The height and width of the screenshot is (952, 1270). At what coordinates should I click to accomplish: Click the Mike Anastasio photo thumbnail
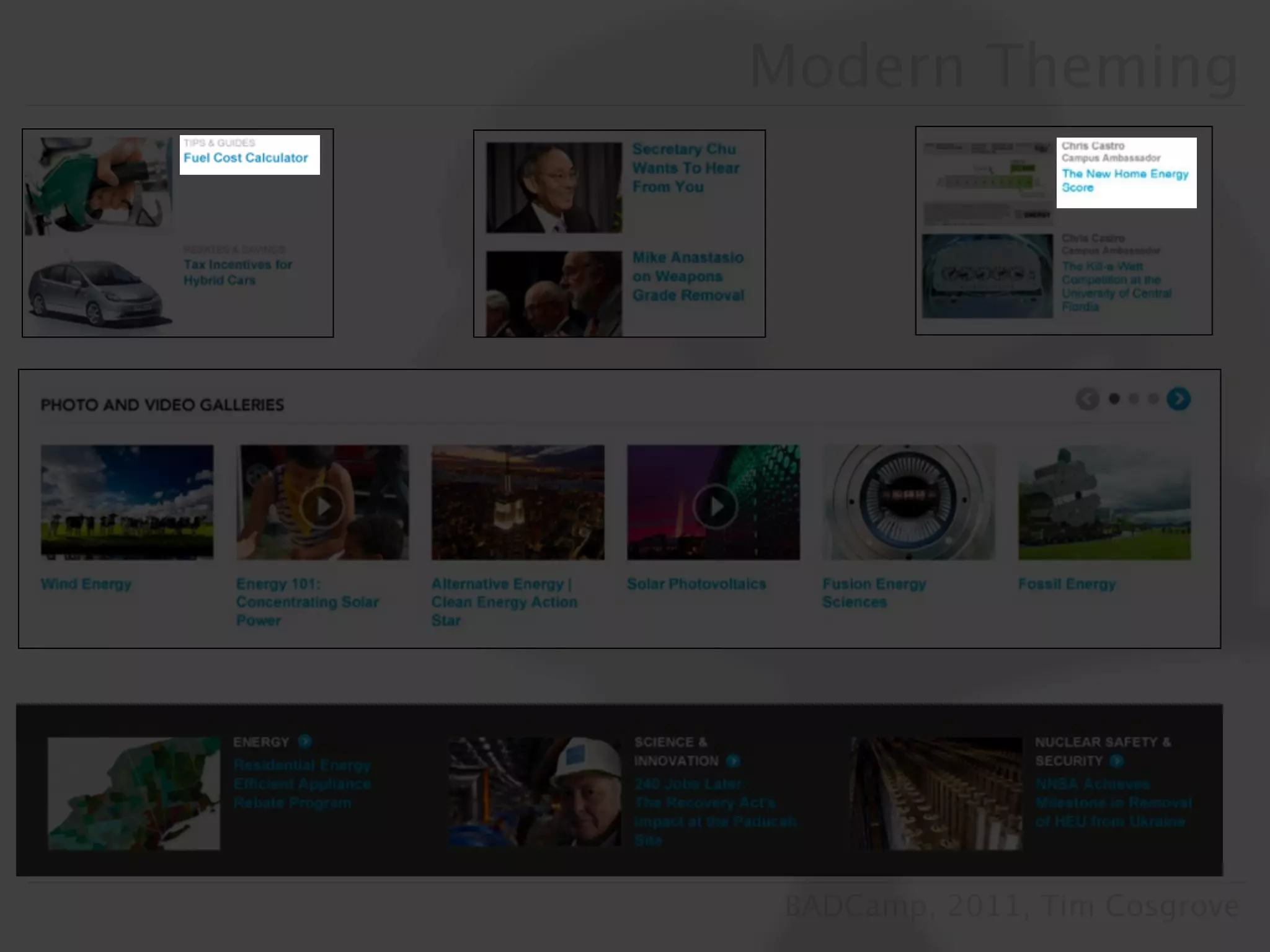point(554,294)
